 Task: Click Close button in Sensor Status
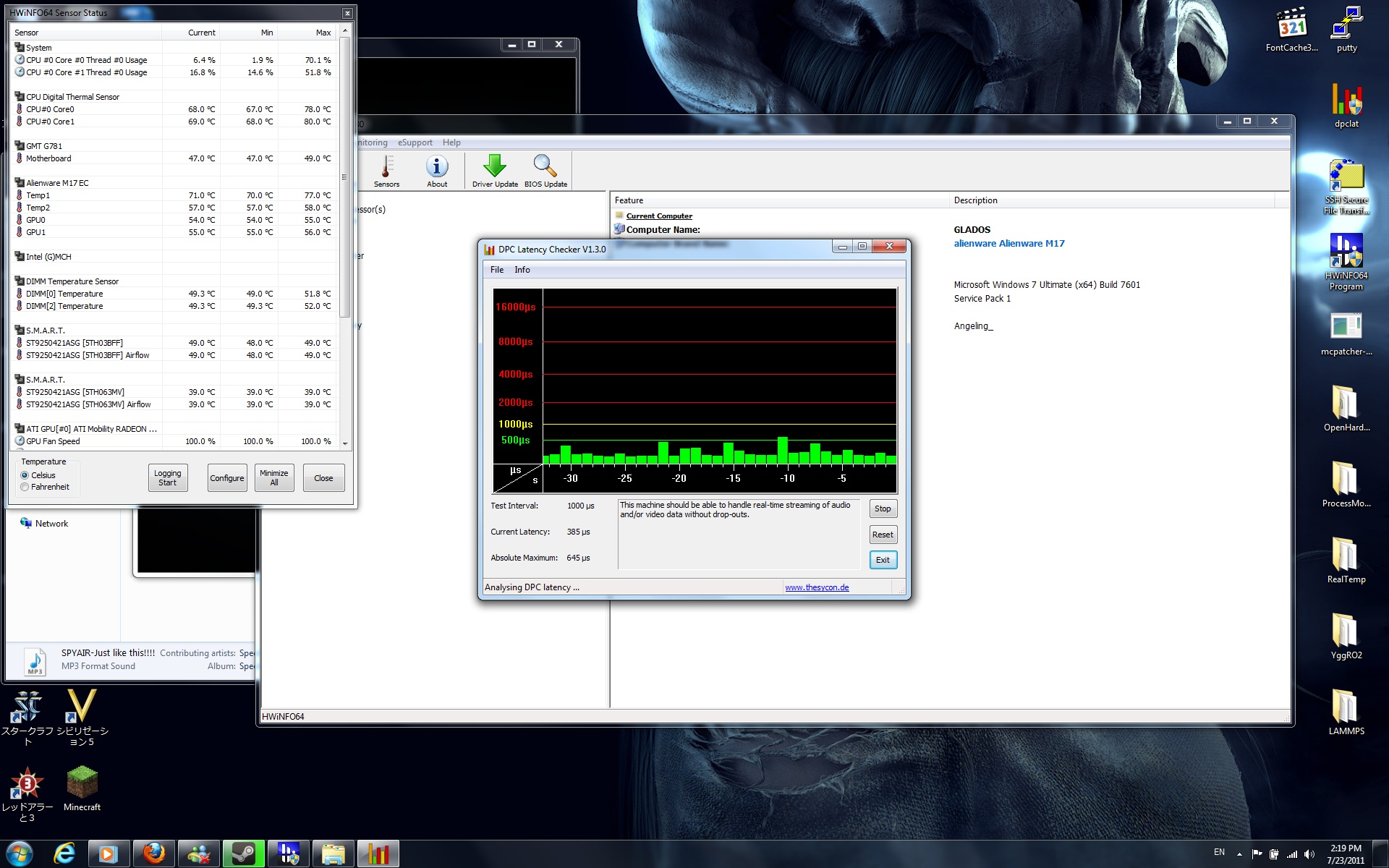pos(324,478)
